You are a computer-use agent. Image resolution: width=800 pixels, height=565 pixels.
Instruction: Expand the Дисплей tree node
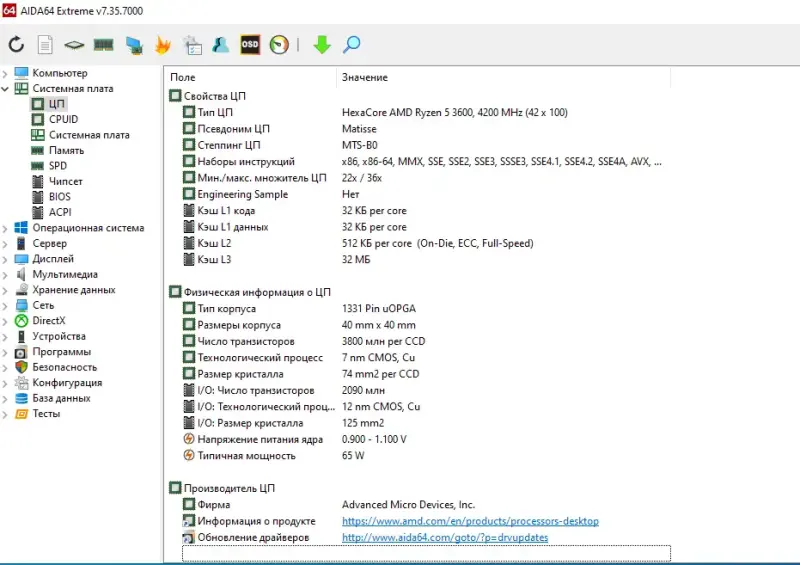5,259
